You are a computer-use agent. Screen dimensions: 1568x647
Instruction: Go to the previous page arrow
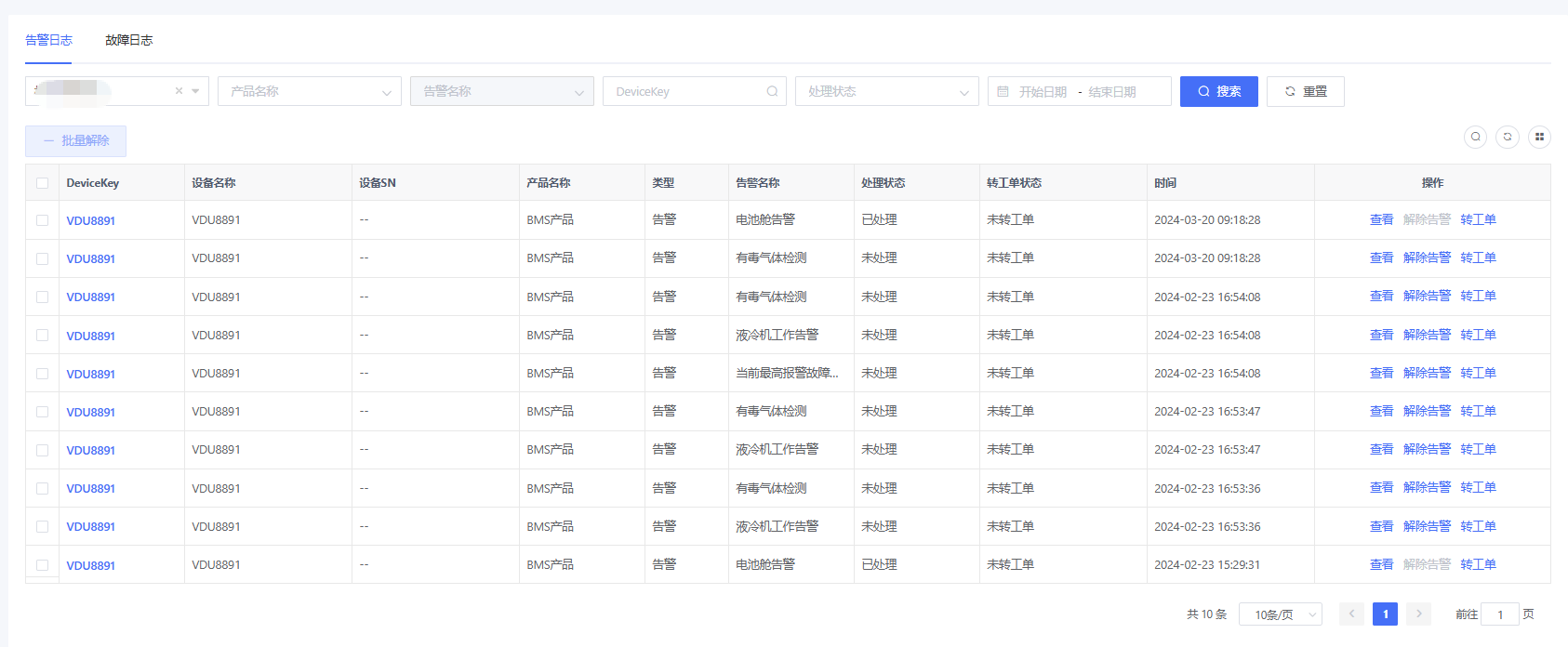(x=1352, y=614)
